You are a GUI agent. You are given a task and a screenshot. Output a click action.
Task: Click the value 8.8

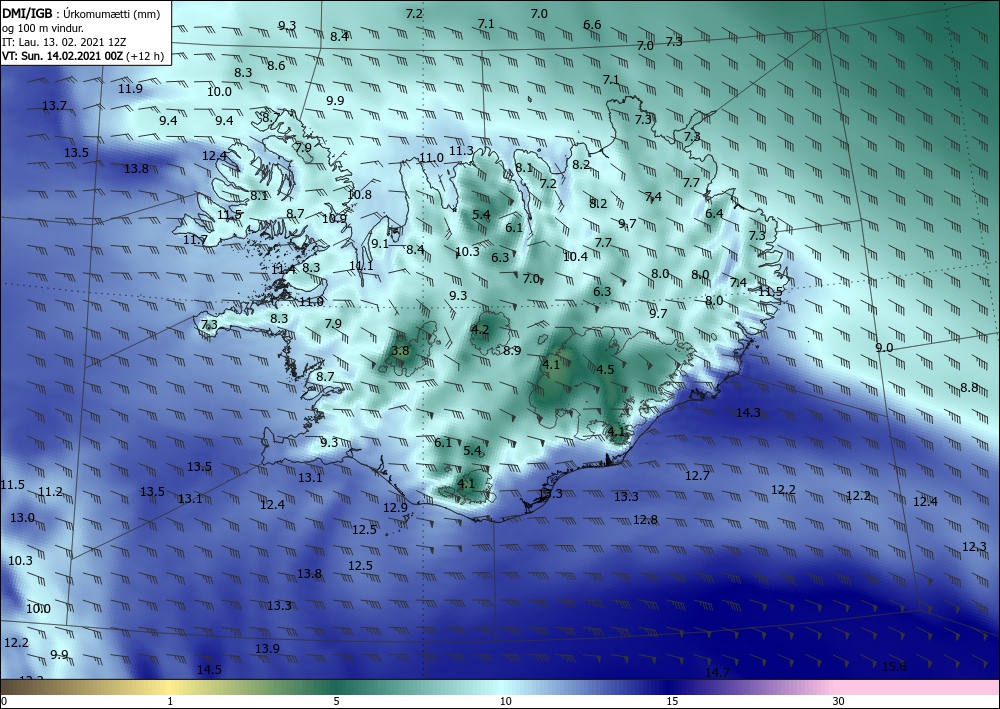(969, 388)
